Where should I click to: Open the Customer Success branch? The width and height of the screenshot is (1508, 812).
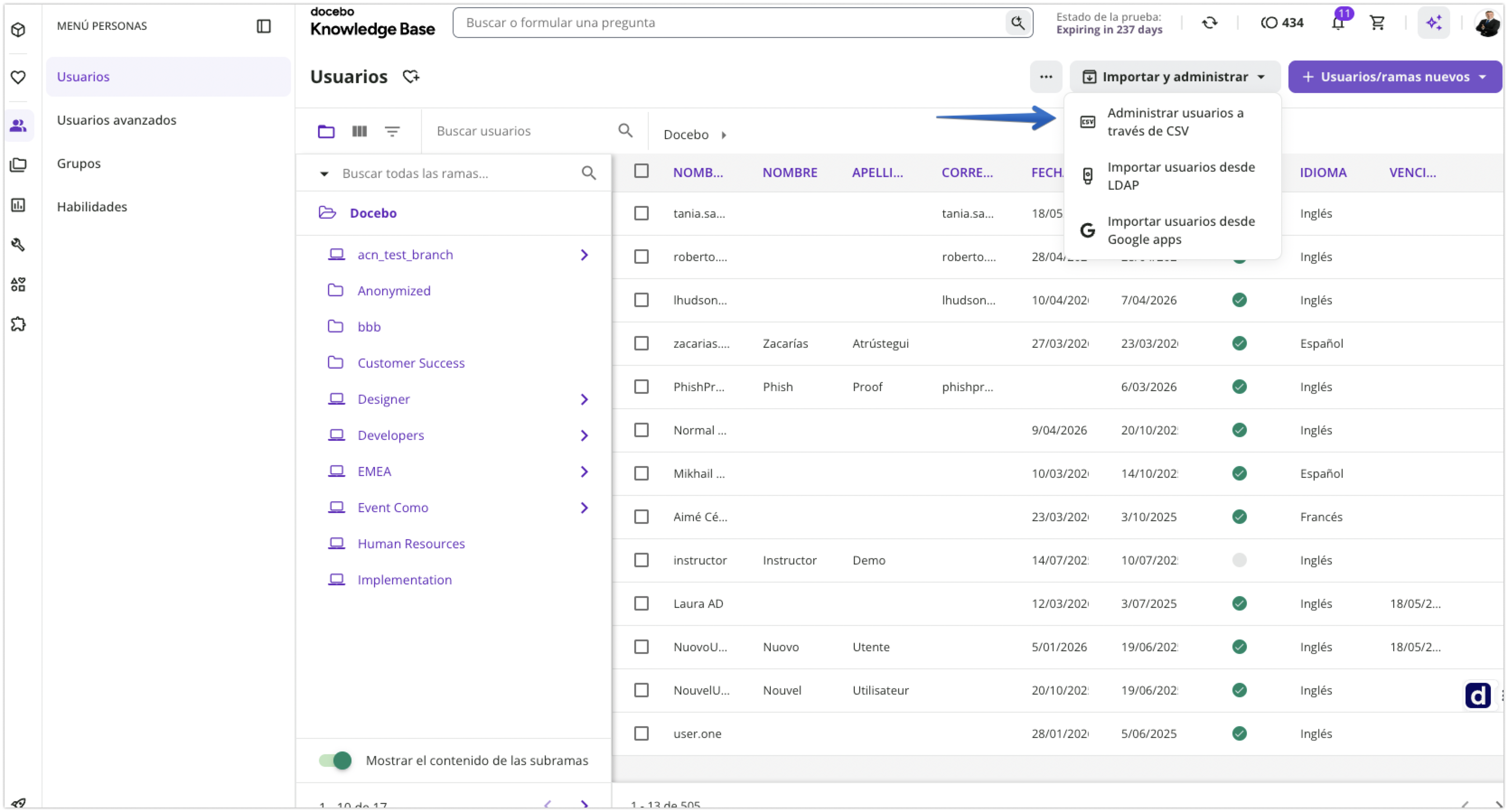tap(411, 363)
